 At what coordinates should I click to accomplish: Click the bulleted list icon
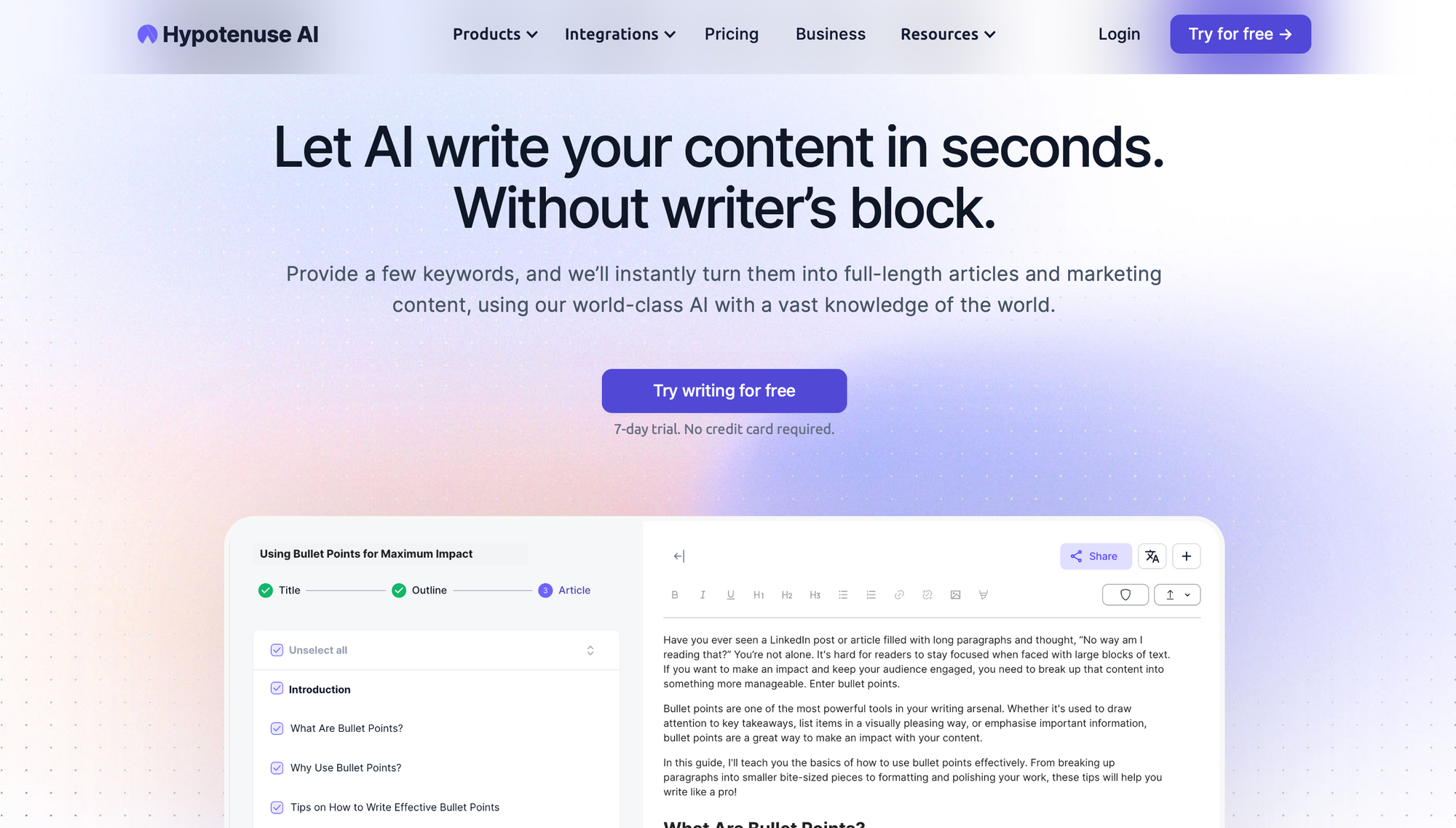pos(843,594)
